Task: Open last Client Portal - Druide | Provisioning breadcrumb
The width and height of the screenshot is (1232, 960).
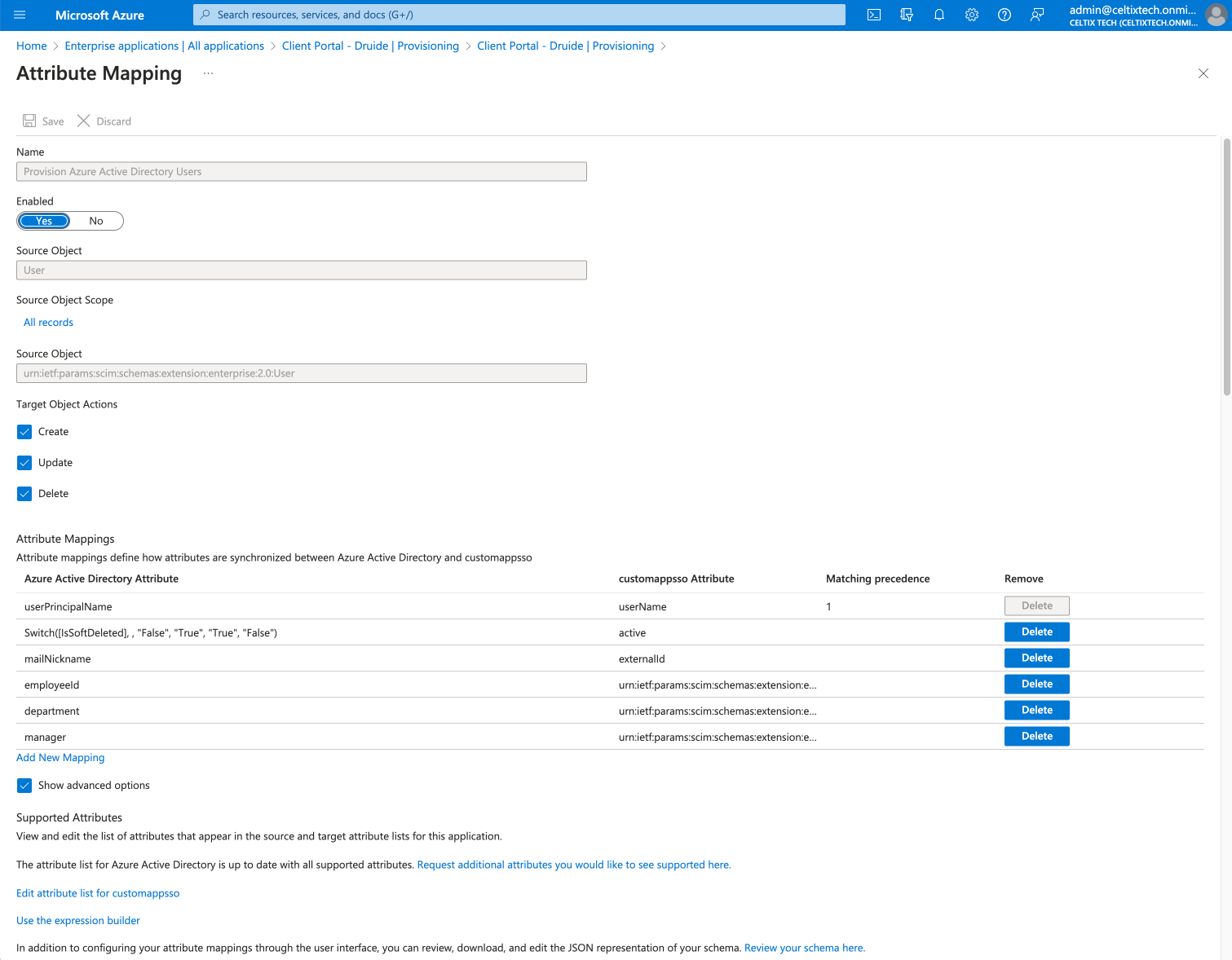Action: click(566, 46)
